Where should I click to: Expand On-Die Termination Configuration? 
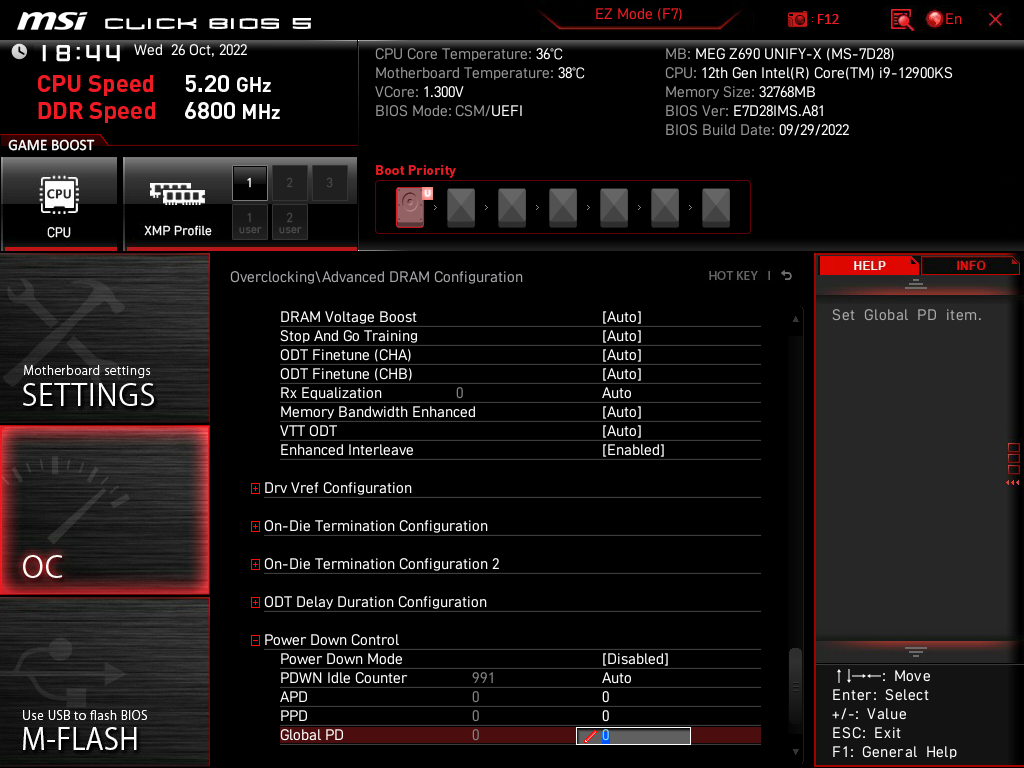[x=255, y=526]
